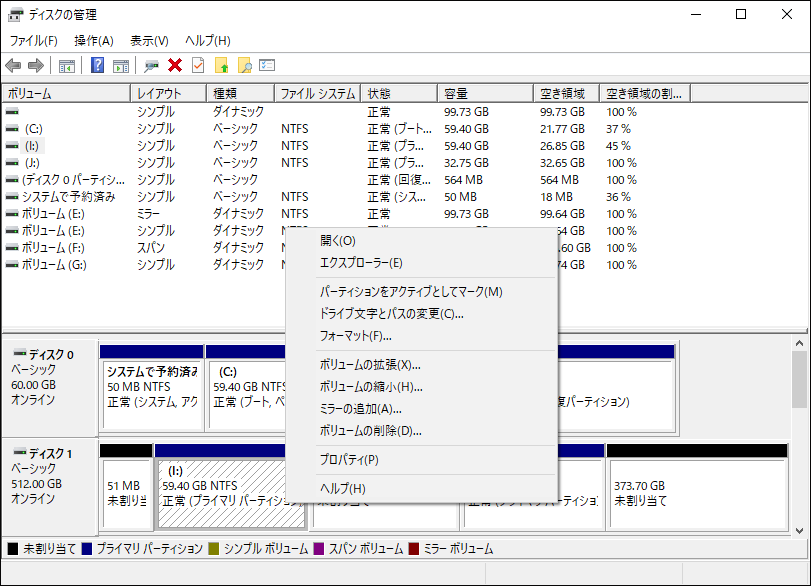Click the ディスク 1 disk icon

pos(20,452)
